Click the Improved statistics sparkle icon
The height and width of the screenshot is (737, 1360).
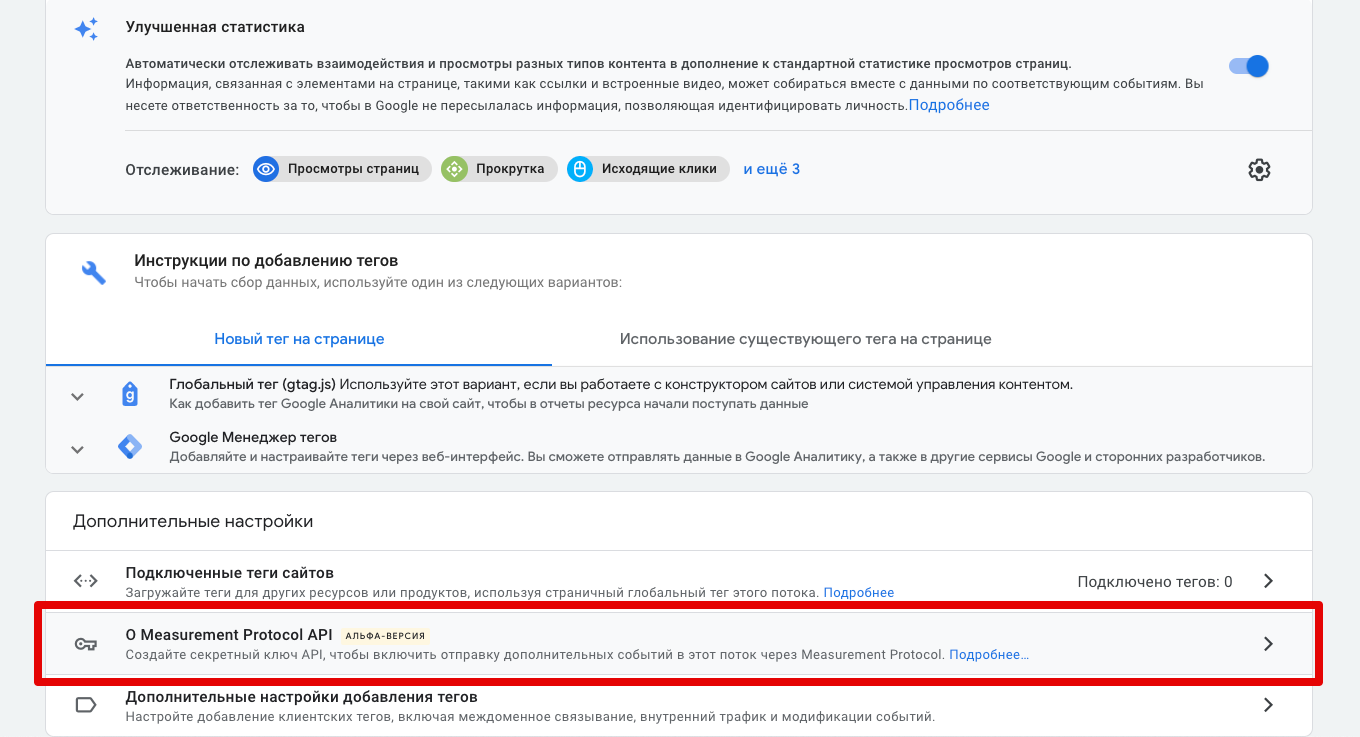(x=86, y=28)
